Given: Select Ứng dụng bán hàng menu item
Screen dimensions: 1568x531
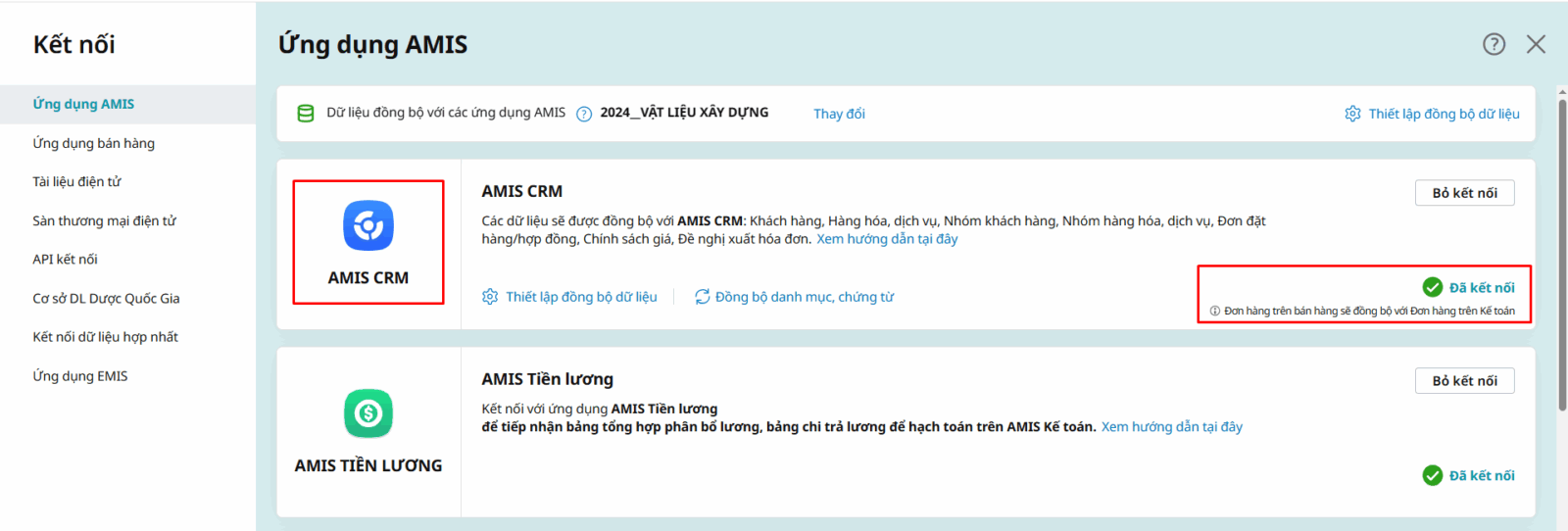Looking at the screenshot, I should (x=94, y=143).
